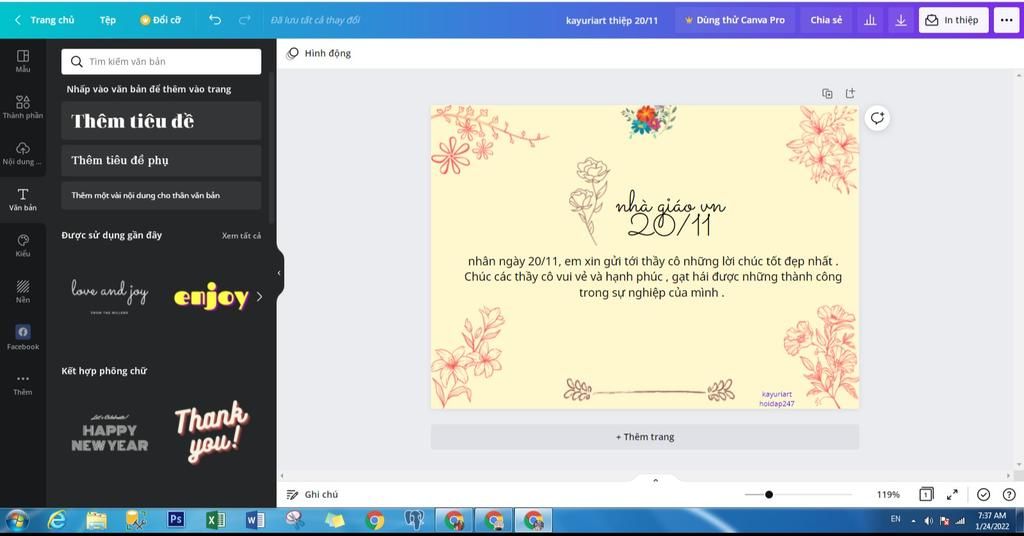Show more options via Thêm sidebar item
This screenshot has height=536, width=1024.
(23, 385)
